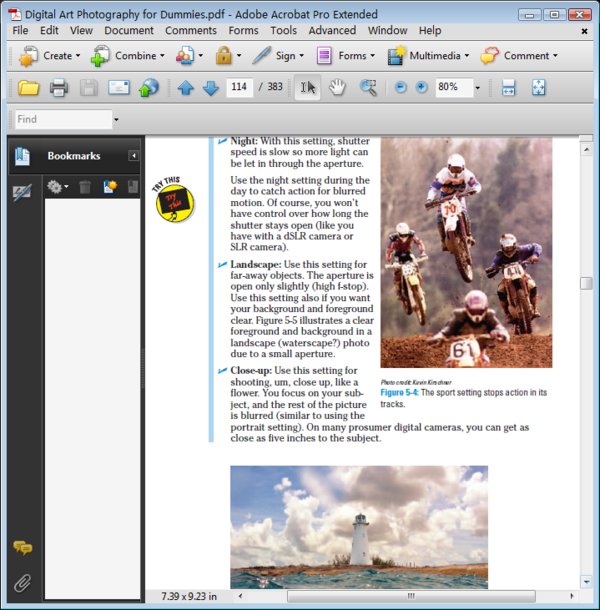Click the Secure padlock icon
600x610 pixels.
224,56
